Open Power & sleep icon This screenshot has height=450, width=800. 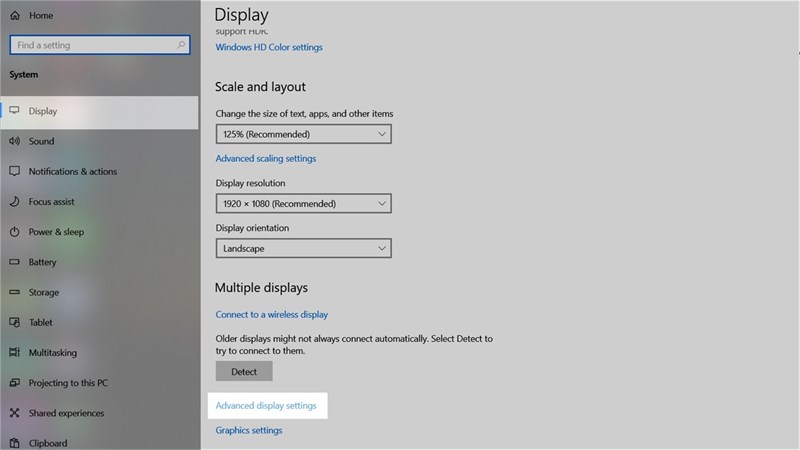[x=15, y=232]
